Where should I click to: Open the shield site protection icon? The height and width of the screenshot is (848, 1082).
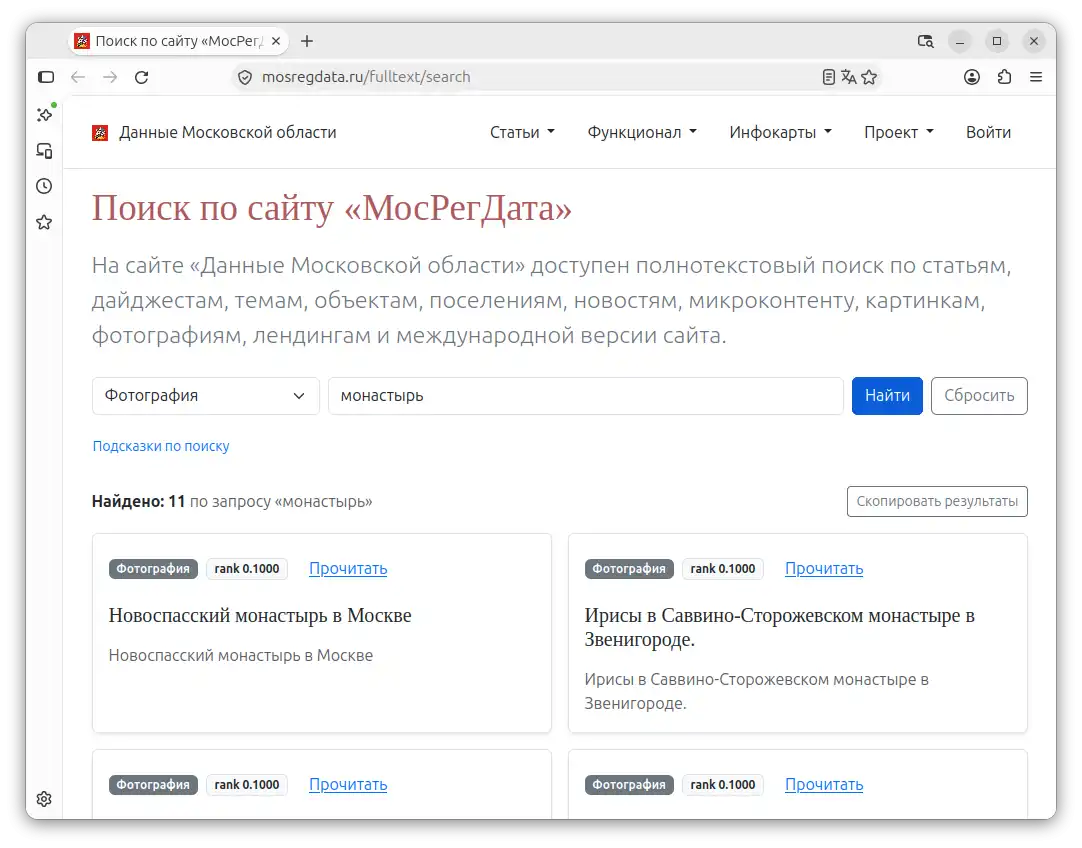[x=245, y=77]
